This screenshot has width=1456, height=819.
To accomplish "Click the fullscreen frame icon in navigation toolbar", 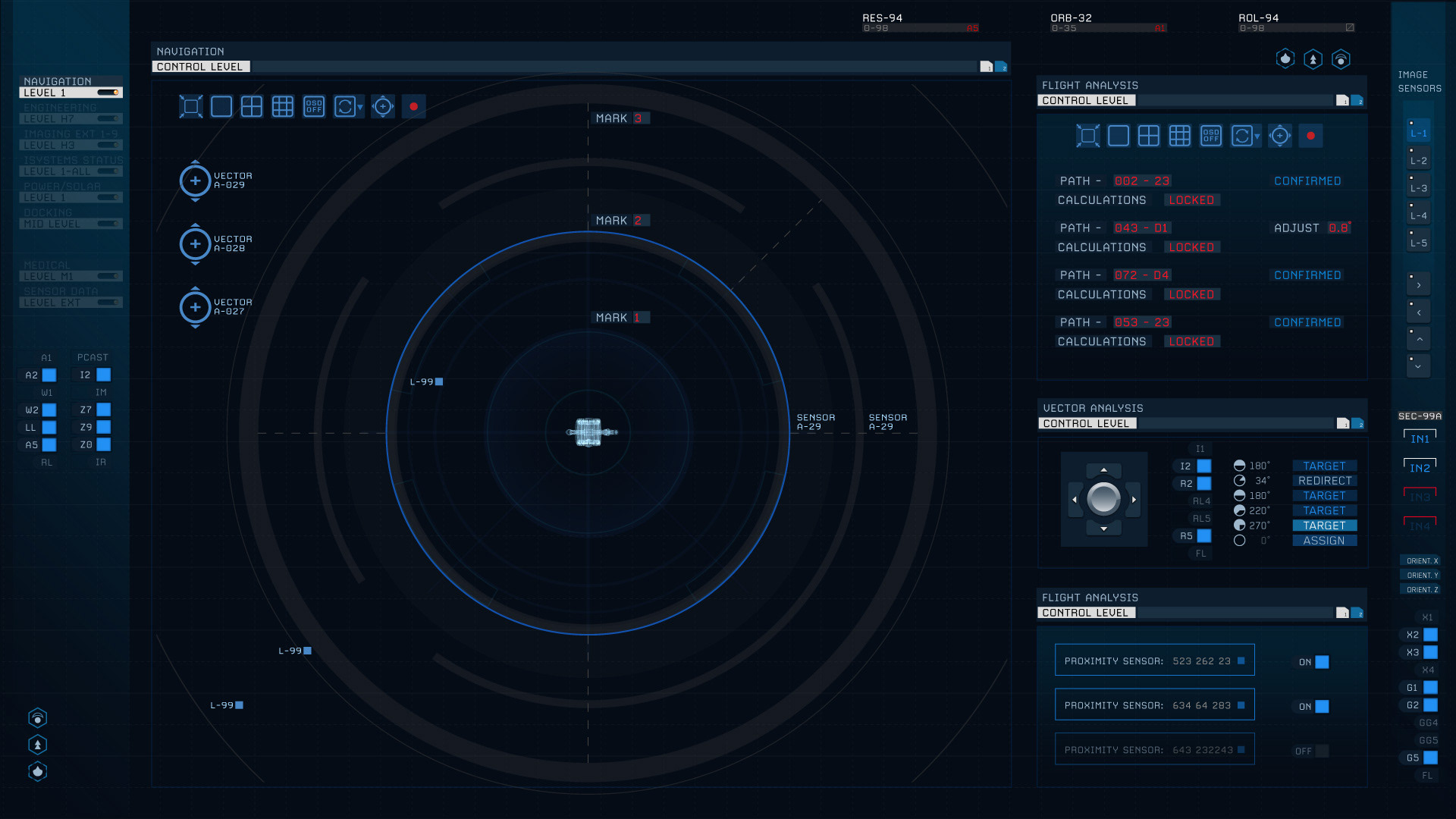I will tap(191, 107).
